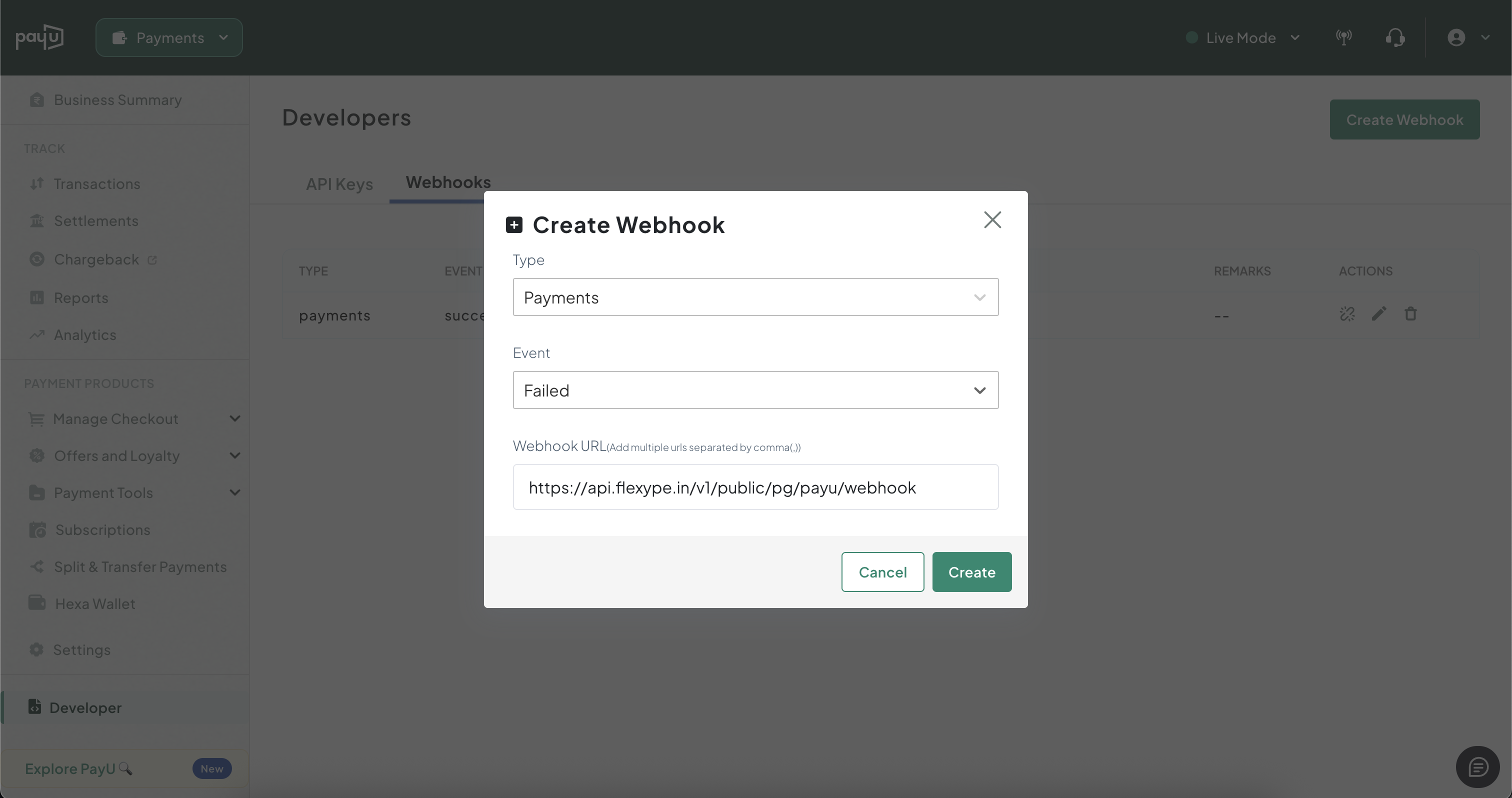Screen dimensions: 1512x798
Task: Close the Create Webhook dialog
Action: [x=992, y=220]
